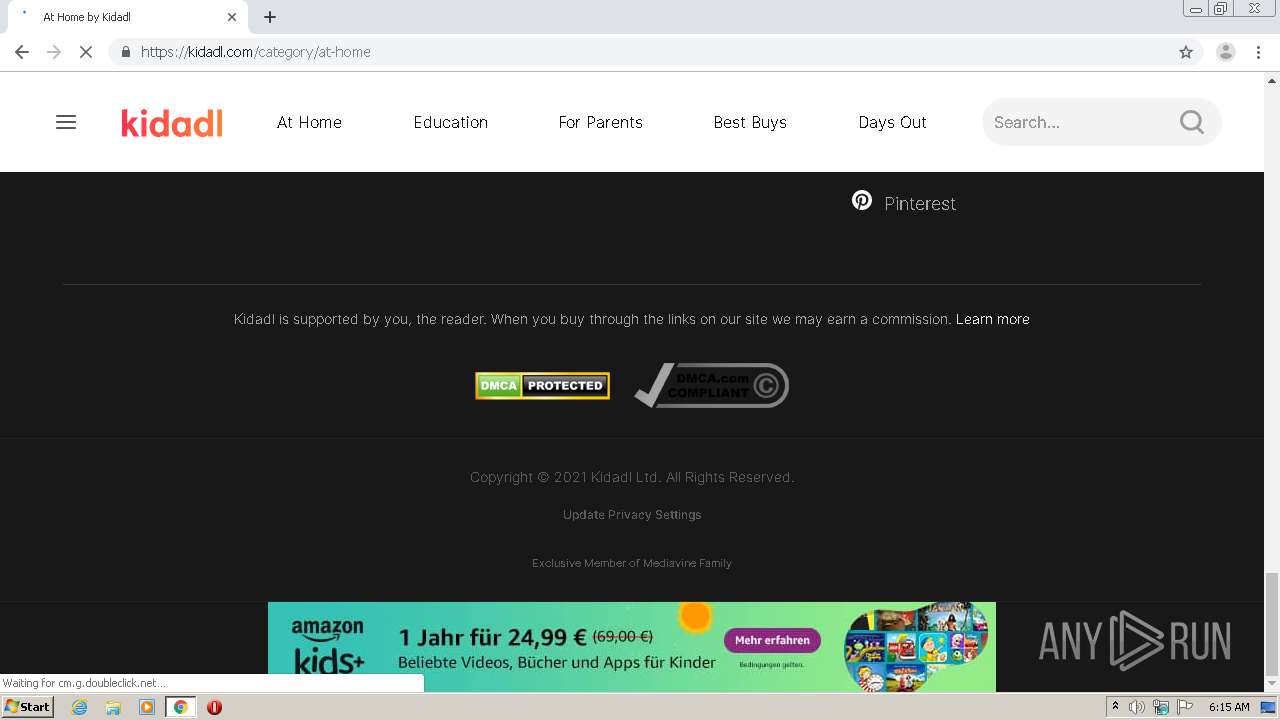Open the Chrome three-dot menu
Screen dimensions: 1280x720
[x=1258, y=52]
